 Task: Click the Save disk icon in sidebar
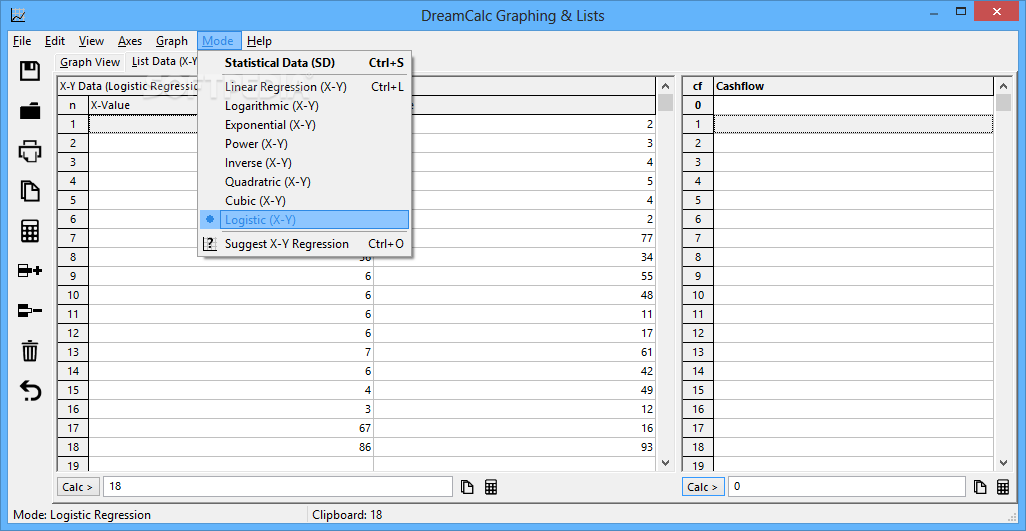(x=30, y=71)
